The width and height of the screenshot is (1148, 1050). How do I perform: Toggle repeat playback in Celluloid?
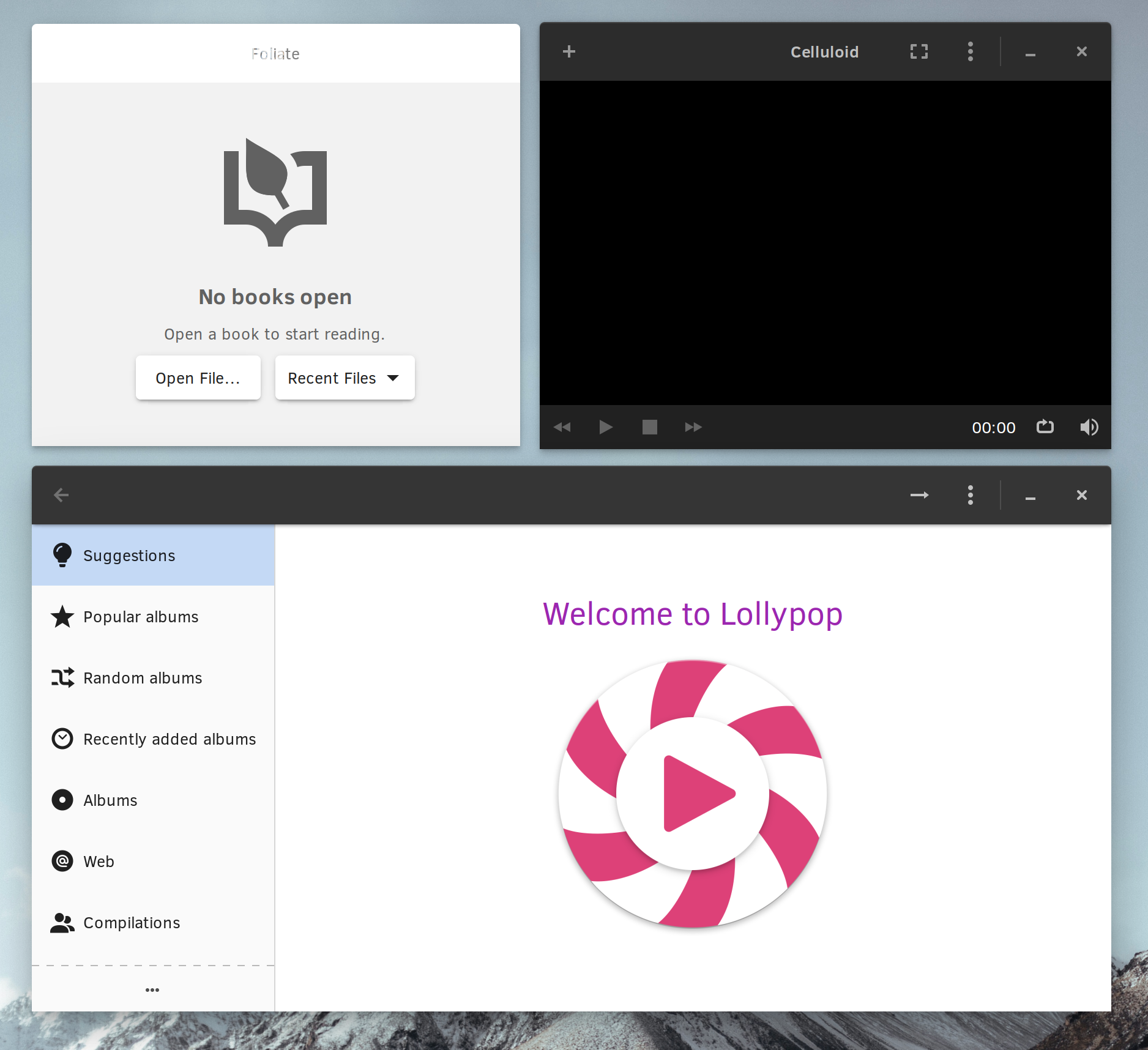coord(1045,427)
